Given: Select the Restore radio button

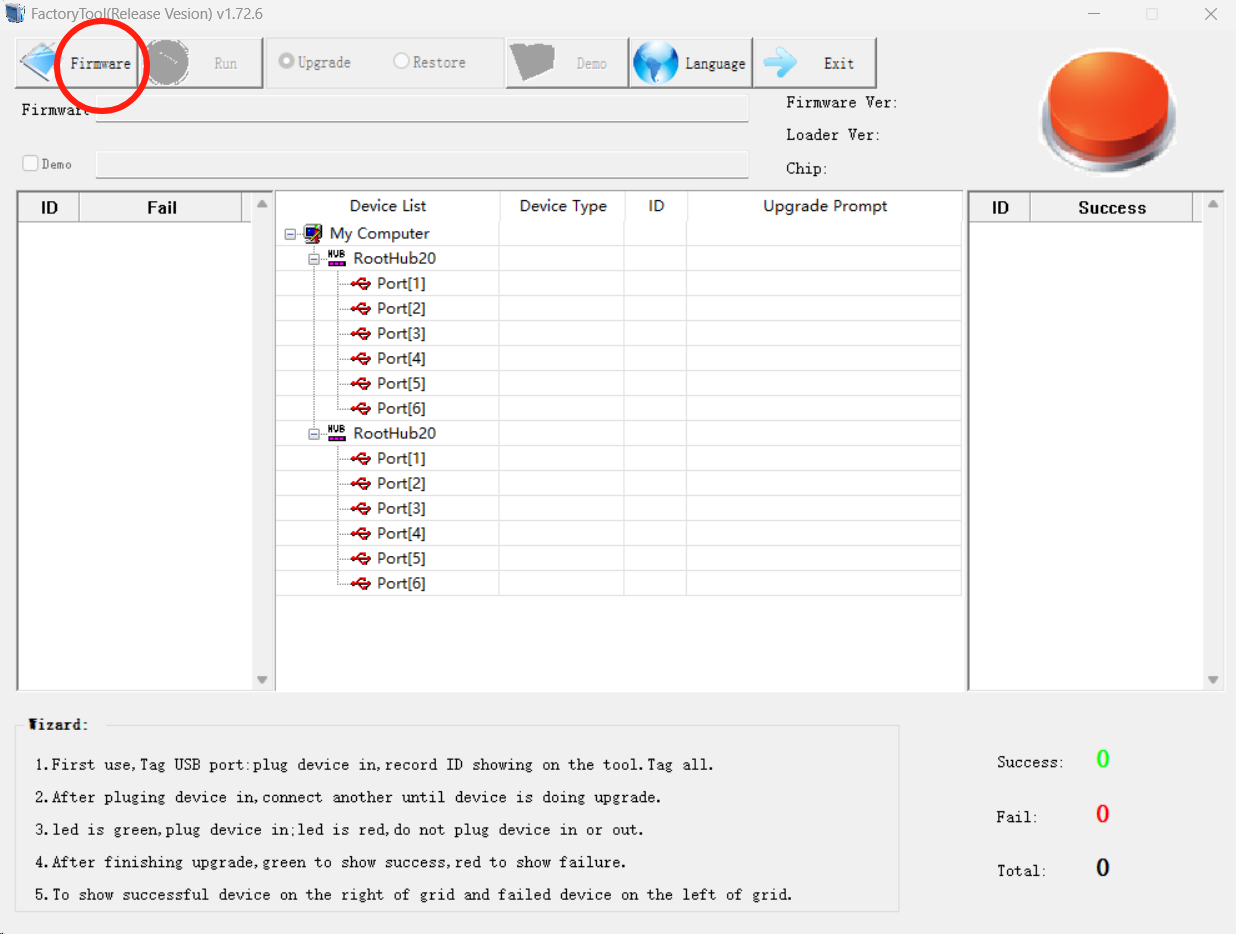Looking at the screenshot, I should [401, 62].
